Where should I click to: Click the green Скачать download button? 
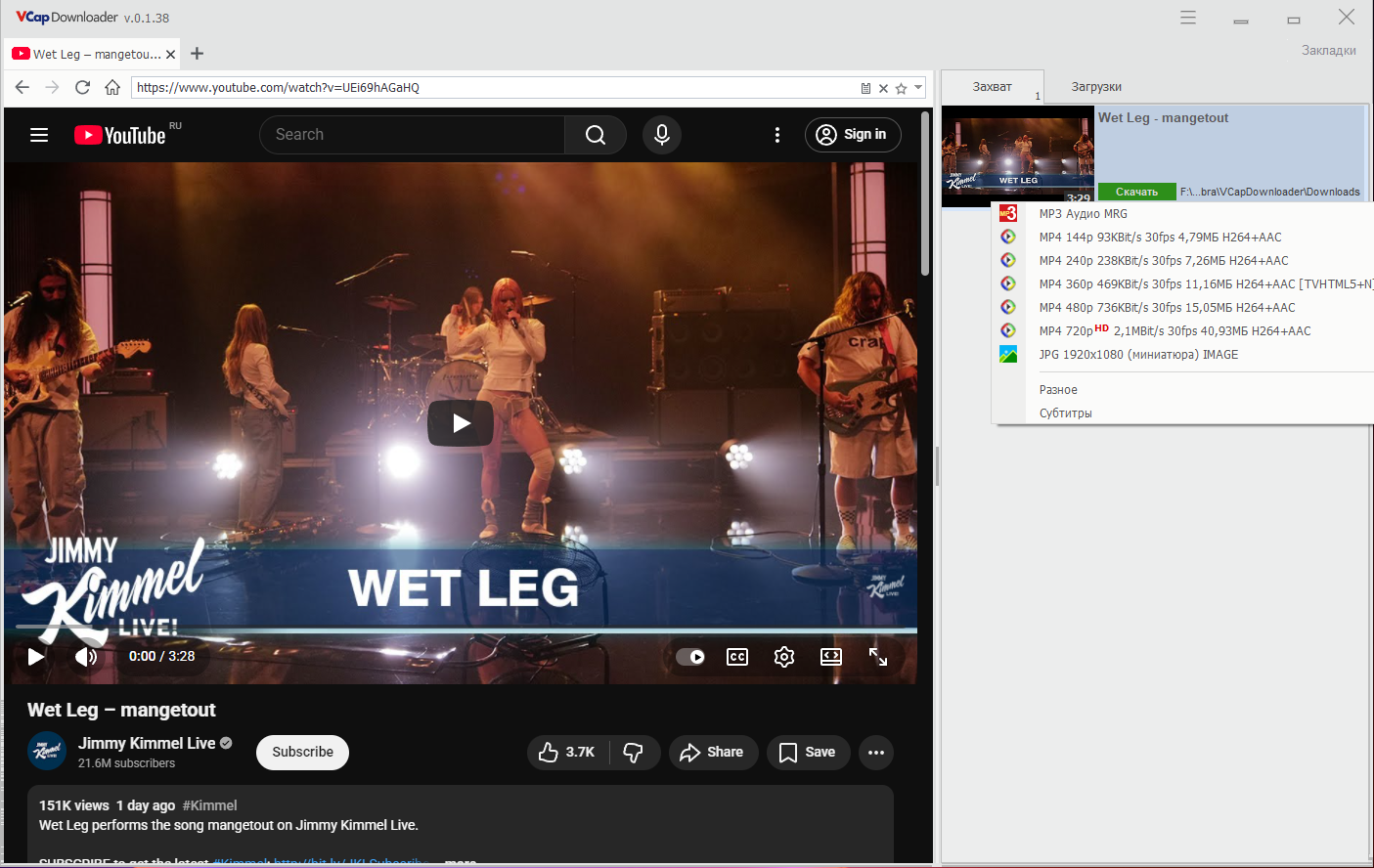click(1136, 192)
